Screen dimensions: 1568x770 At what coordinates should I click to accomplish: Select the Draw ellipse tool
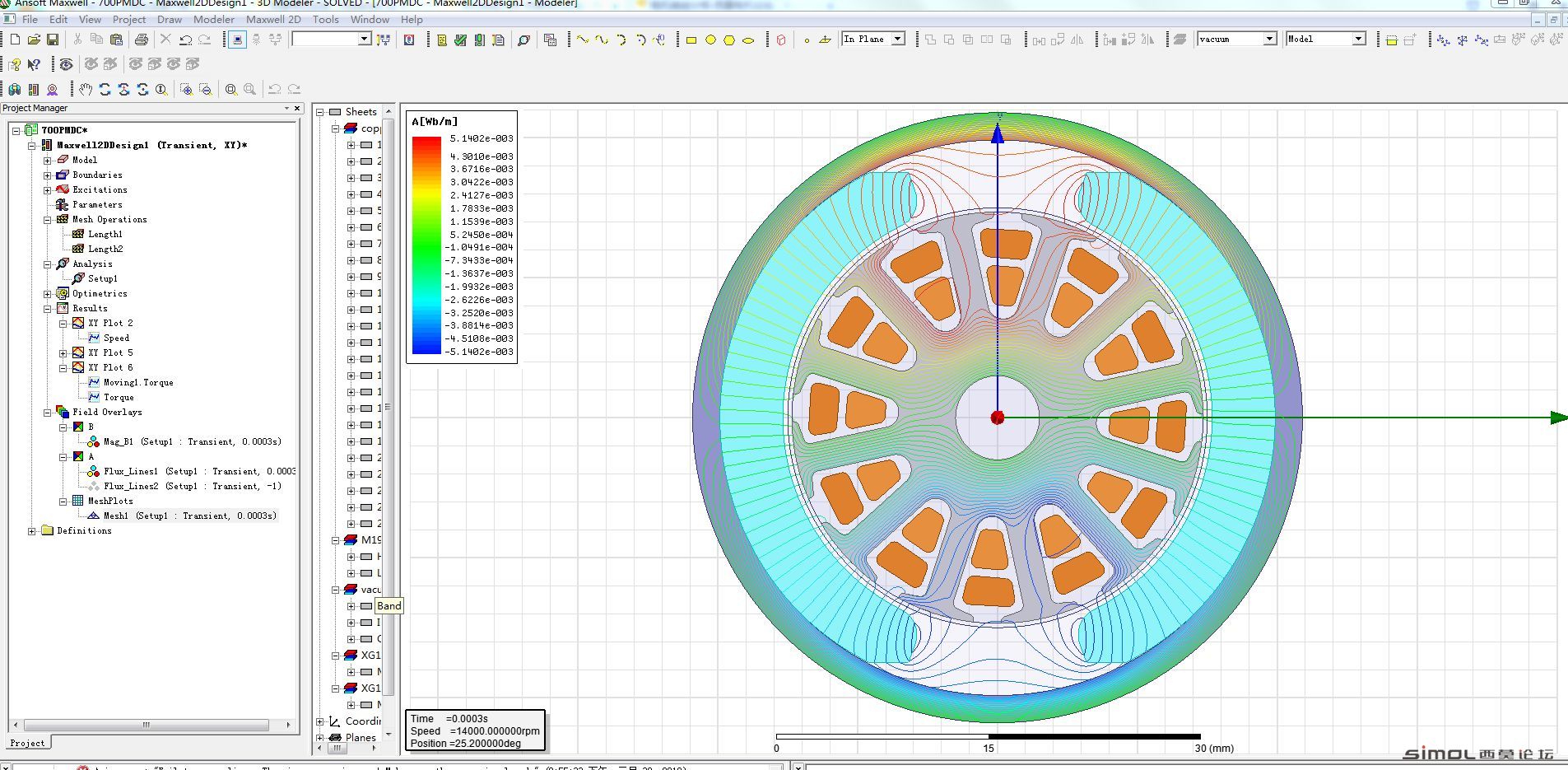click(748, 40)
